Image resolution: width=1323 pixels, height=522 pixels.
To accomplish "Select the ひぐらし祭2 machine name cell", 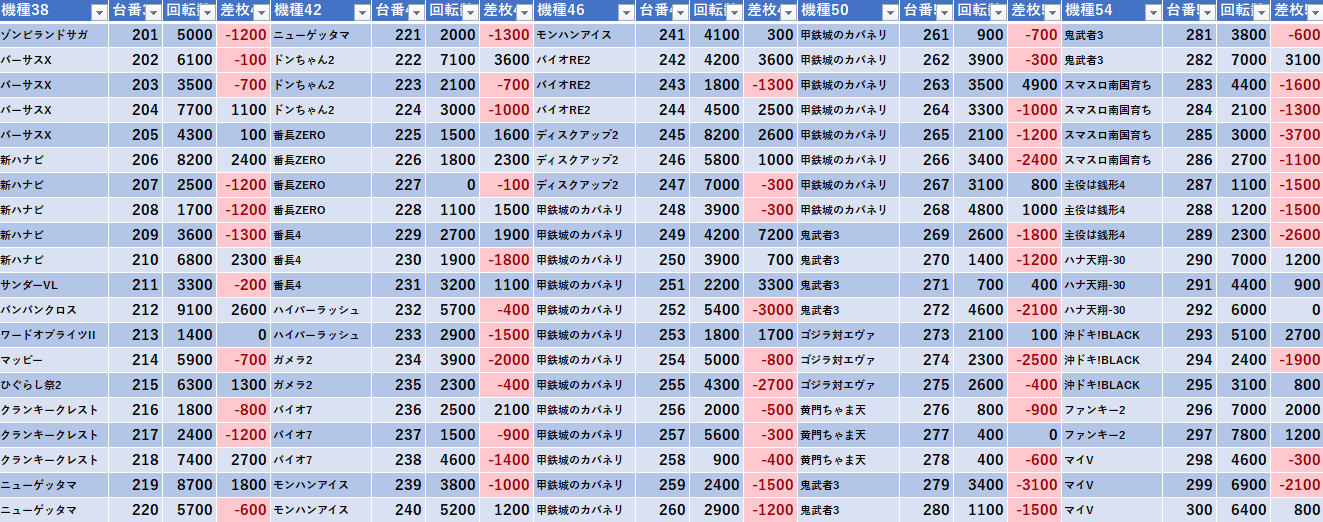I will 54,385.
